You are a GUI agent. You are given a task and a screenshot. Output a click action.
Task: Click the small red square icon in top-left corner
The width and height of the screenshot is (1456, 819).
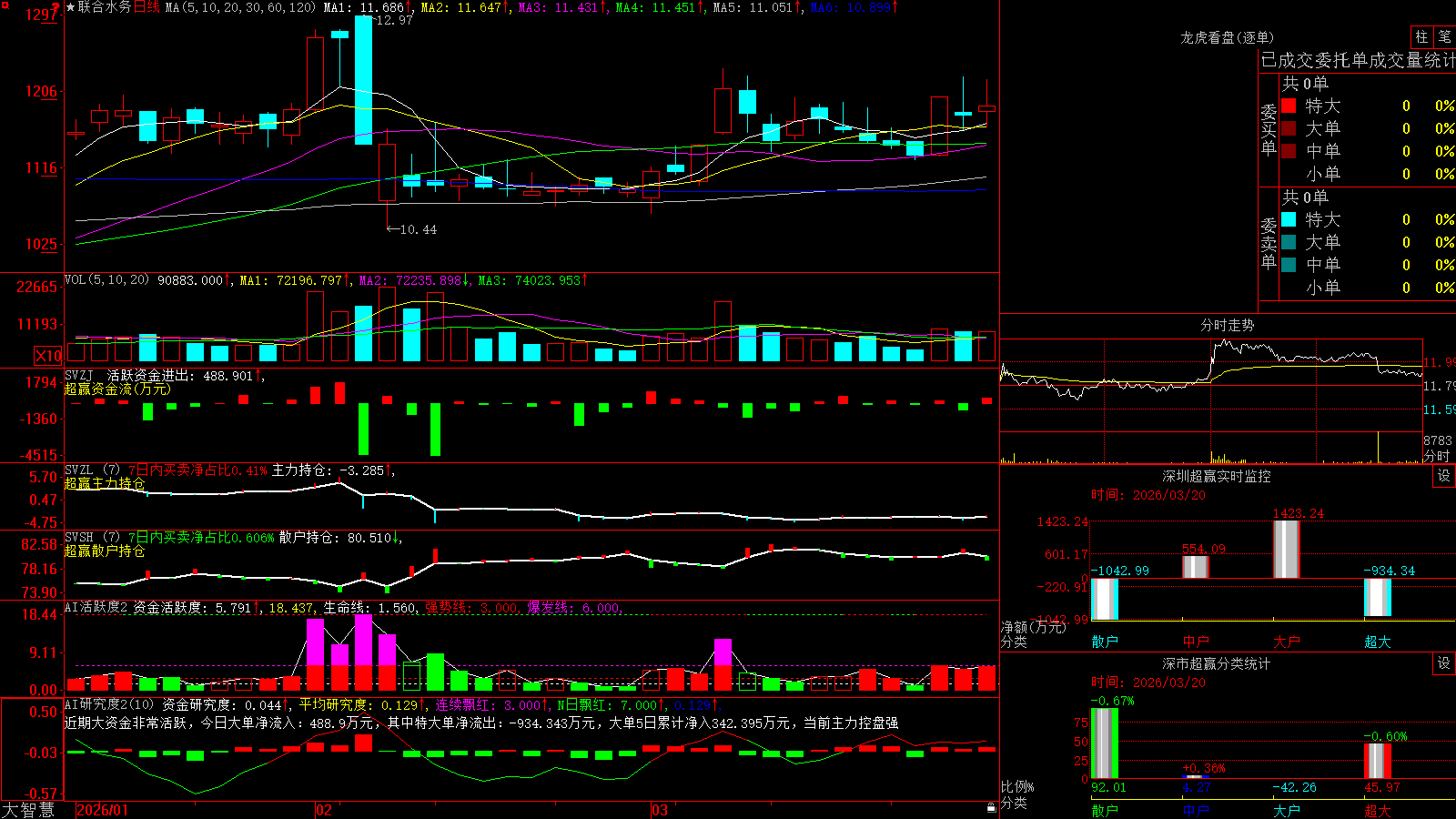coord(5,4)
